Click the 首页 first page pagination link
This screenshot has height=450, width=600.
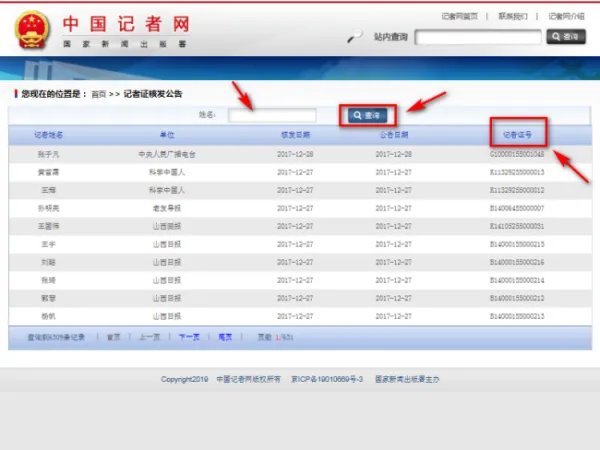pos(115,337)
